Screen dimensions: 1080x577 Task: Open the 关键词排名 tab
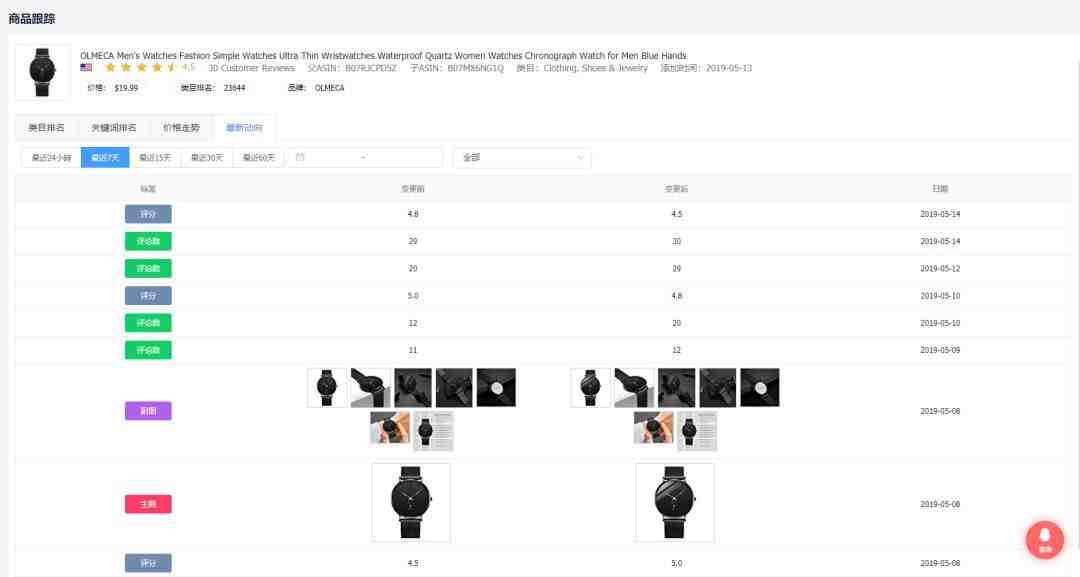coord(114,127)
